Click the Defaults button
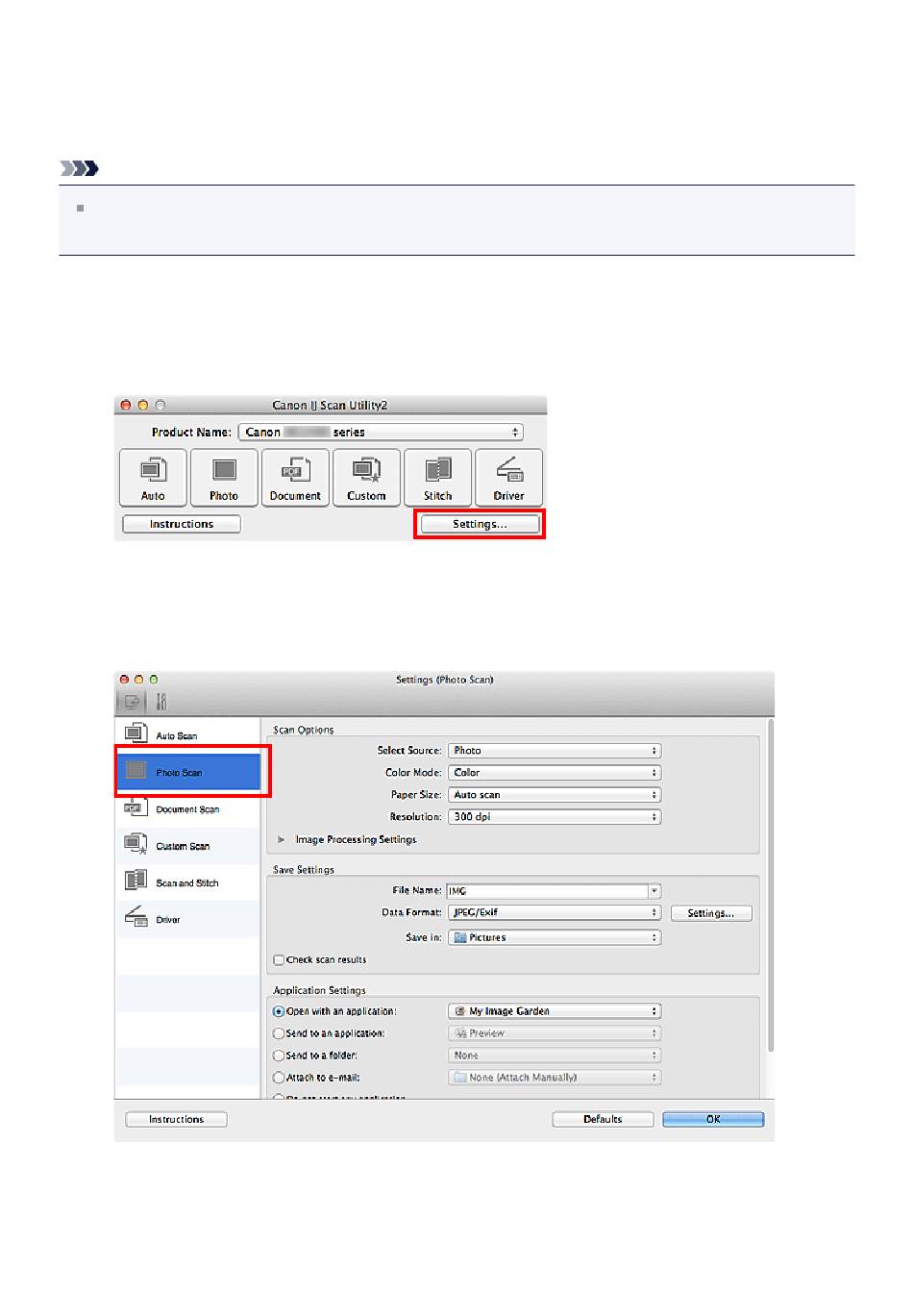The width and height of the screenshot is (913, 1316). (603, 1119)
